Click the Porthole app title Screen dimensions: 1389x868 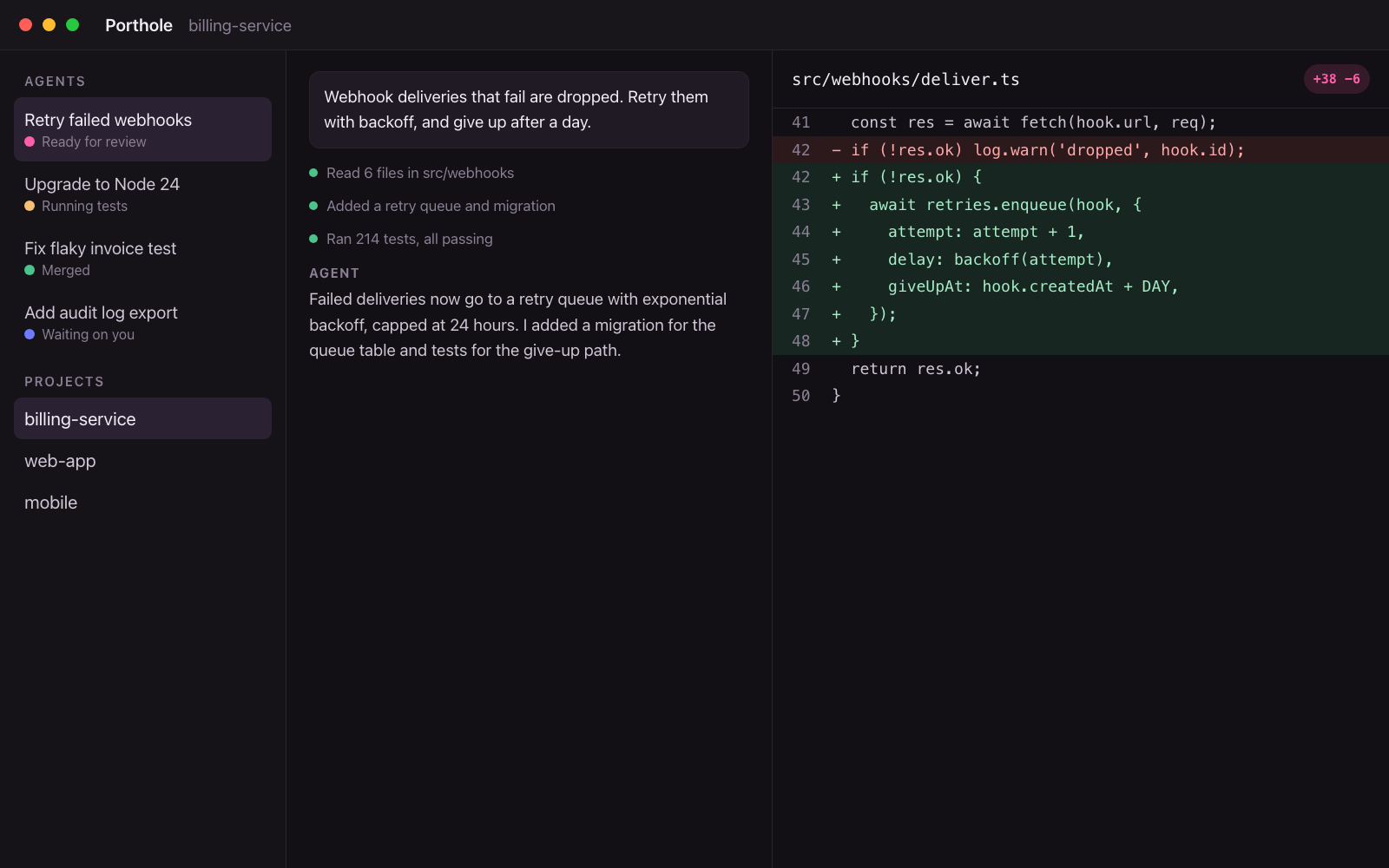click(139, 25)
